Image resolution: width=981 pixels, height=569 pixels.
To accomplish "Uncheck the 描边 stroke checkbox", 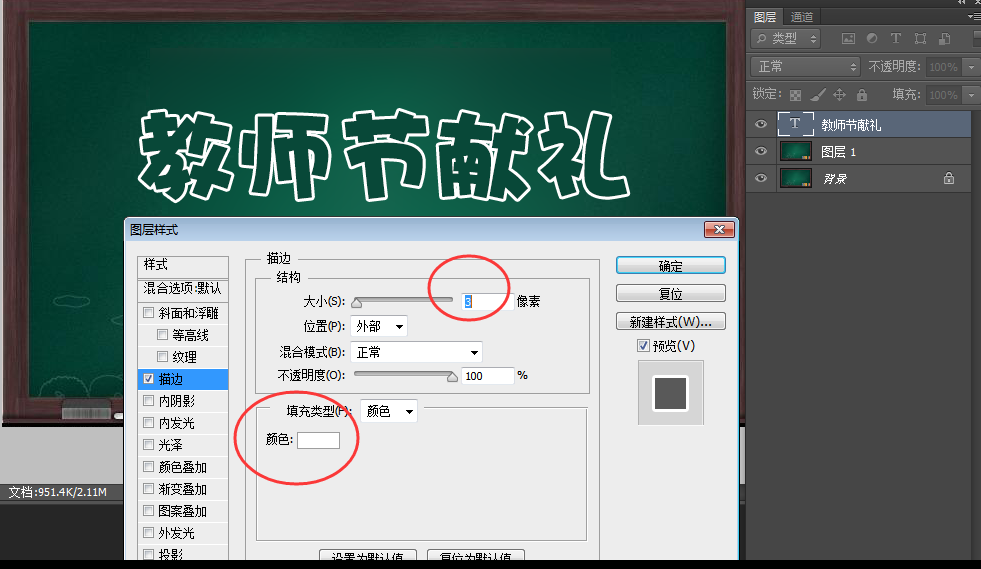I will [148, 379].
